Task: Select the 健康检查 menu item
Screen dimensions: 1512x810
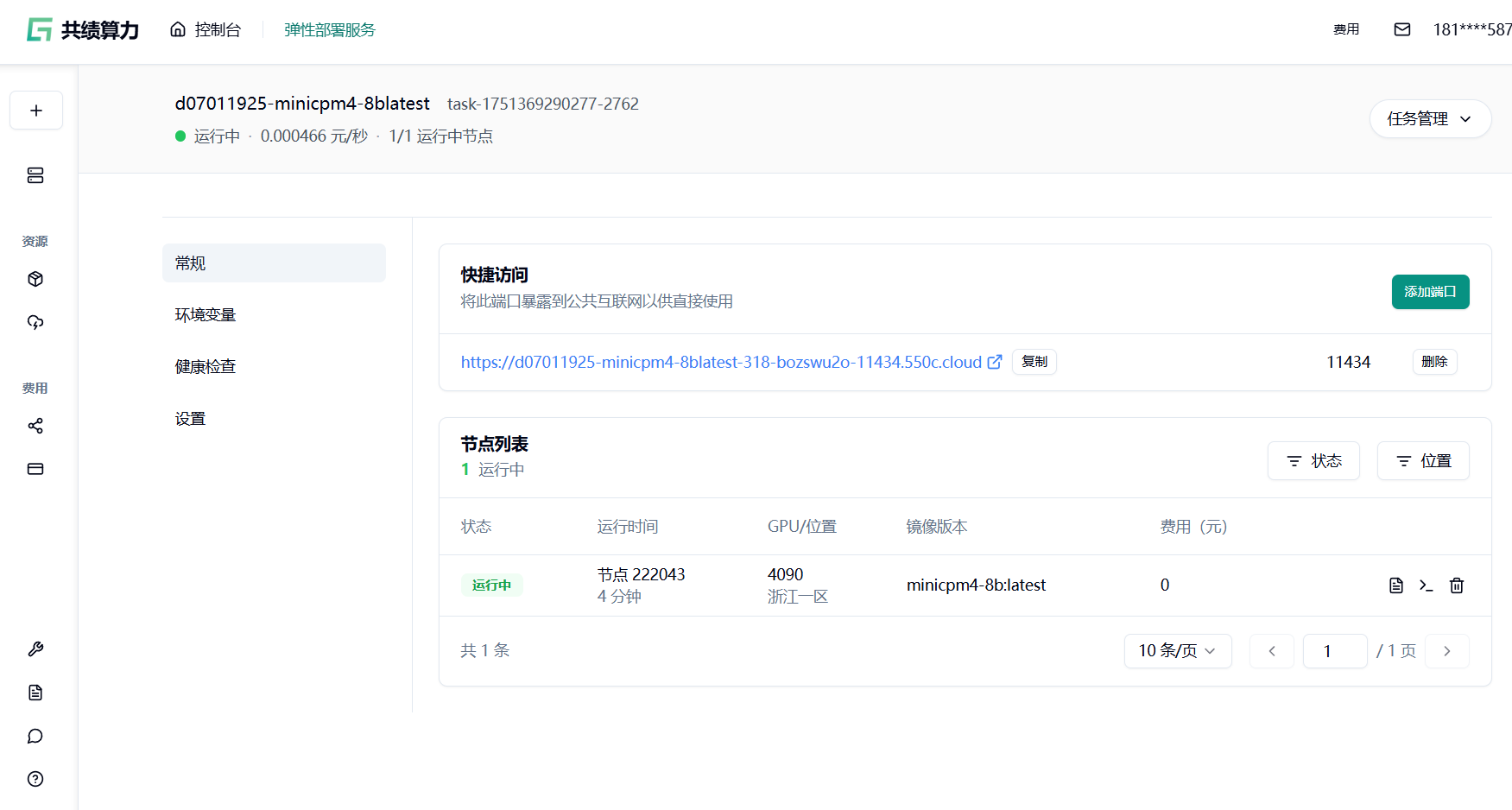Action: pos(206,367)
